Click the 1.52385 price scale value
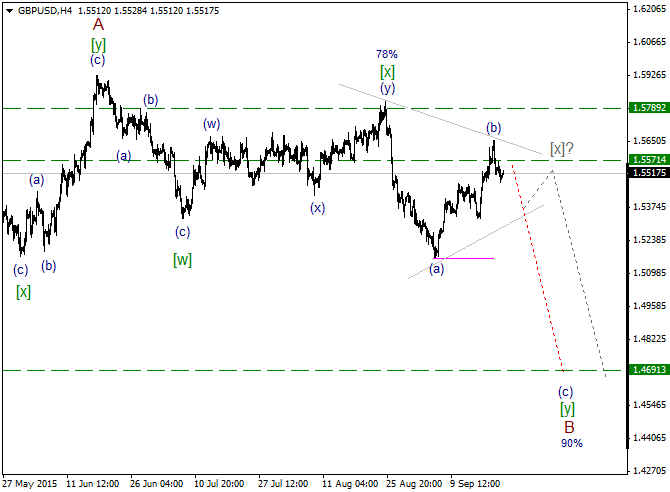The image size is (670, 492). pyautogui.click(x=649, y=239)
